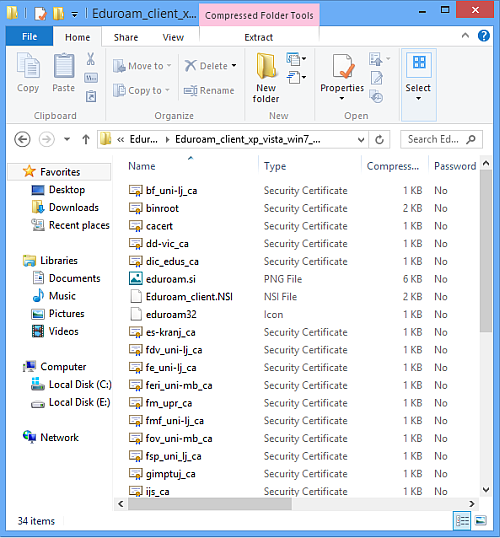
Task: Open Local Disk (C:)
Action: (x=71, y=384)
